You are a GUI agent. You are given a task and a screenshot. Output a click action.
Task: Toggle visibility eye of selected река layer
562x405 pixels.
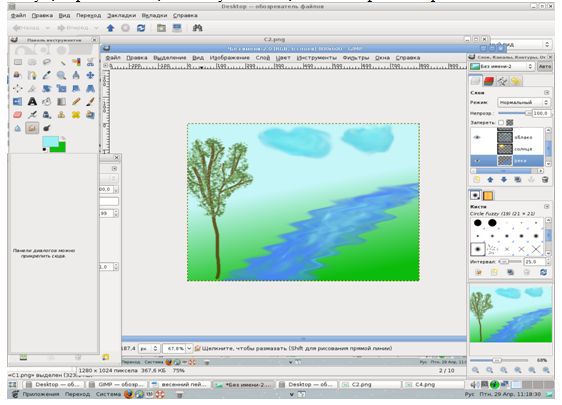point(477,161)
